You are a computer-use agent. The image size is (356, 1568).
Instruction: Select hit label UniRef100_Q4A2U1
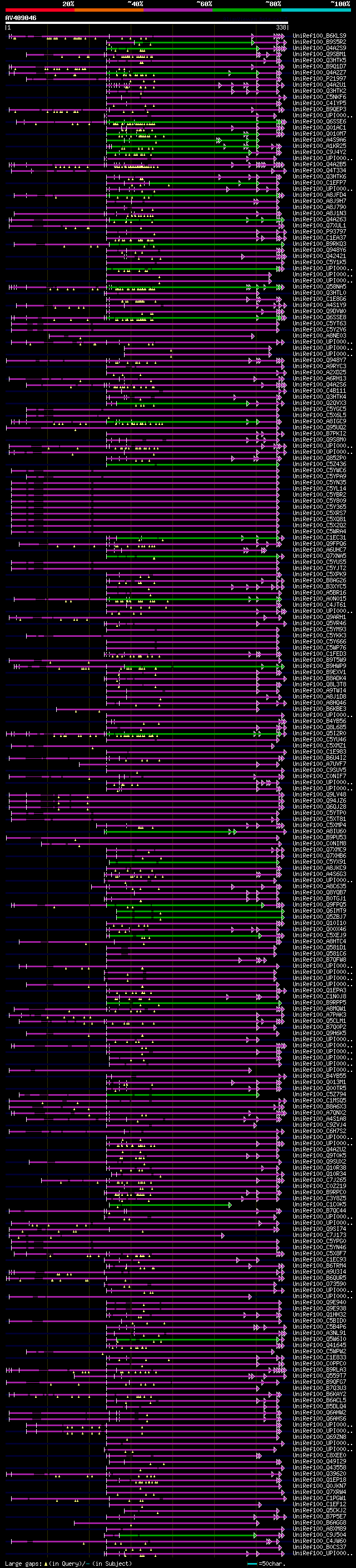(x=319, y=85)
